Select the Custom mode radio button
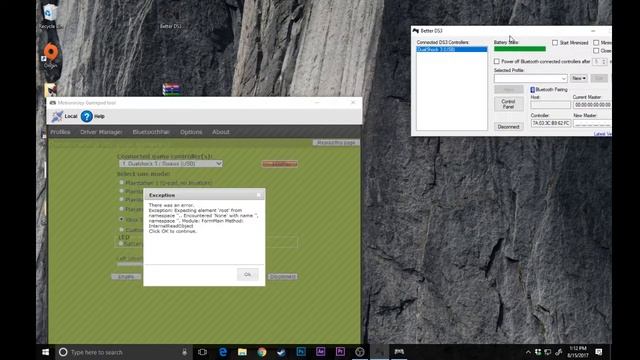Image resolution: width=640 pixels, height=360 pixels. pos(121,230)
